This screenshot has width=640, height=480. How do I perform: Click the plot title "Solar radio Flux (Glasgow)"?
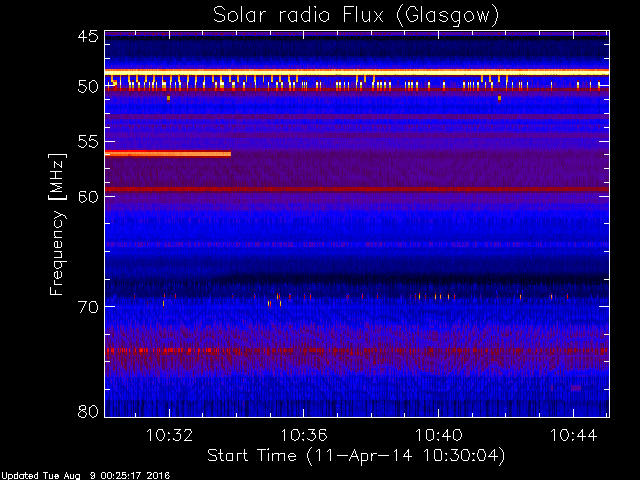pyautogui.click(x=356, y=16)
